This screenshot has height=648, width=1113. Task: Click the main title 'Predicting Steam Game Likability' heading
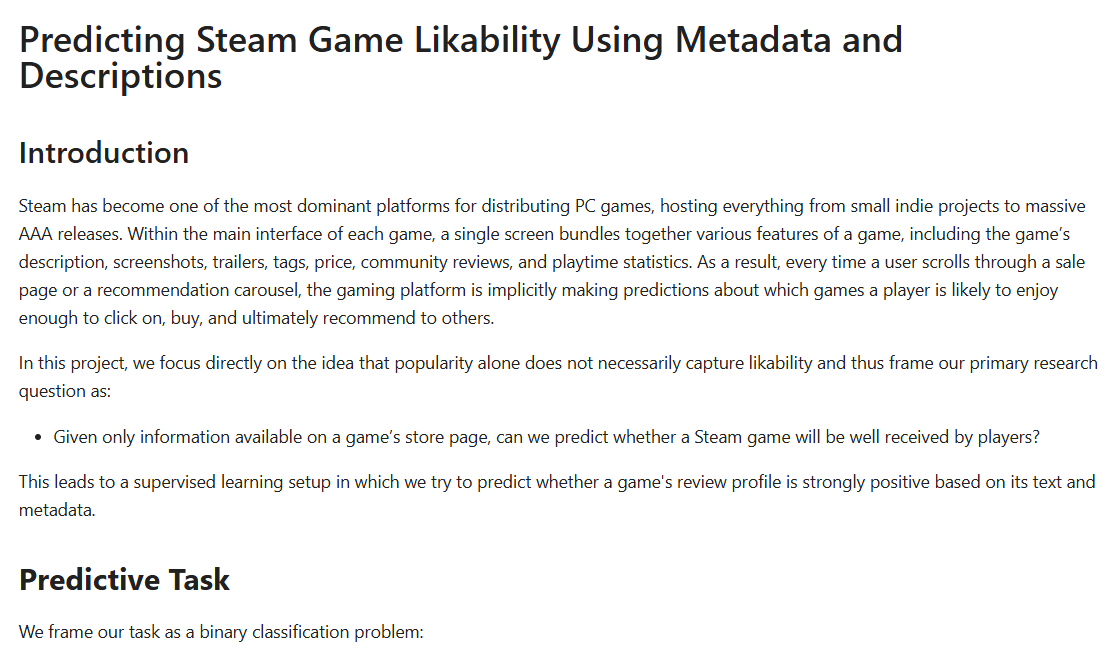(x=460, y=41)
